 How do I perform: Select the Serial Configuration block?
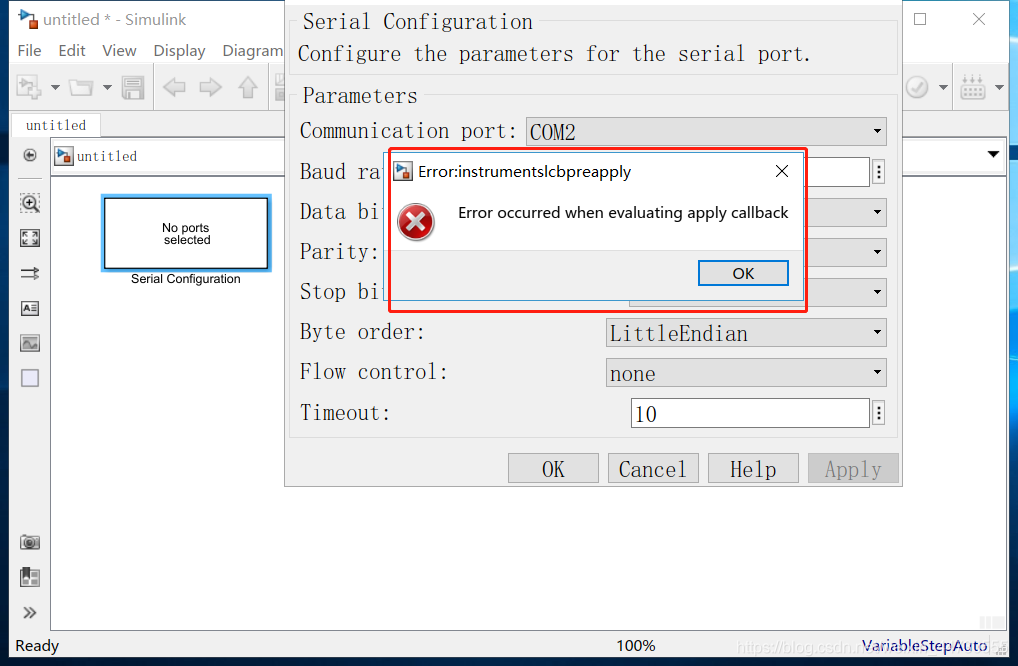[186, 233]
